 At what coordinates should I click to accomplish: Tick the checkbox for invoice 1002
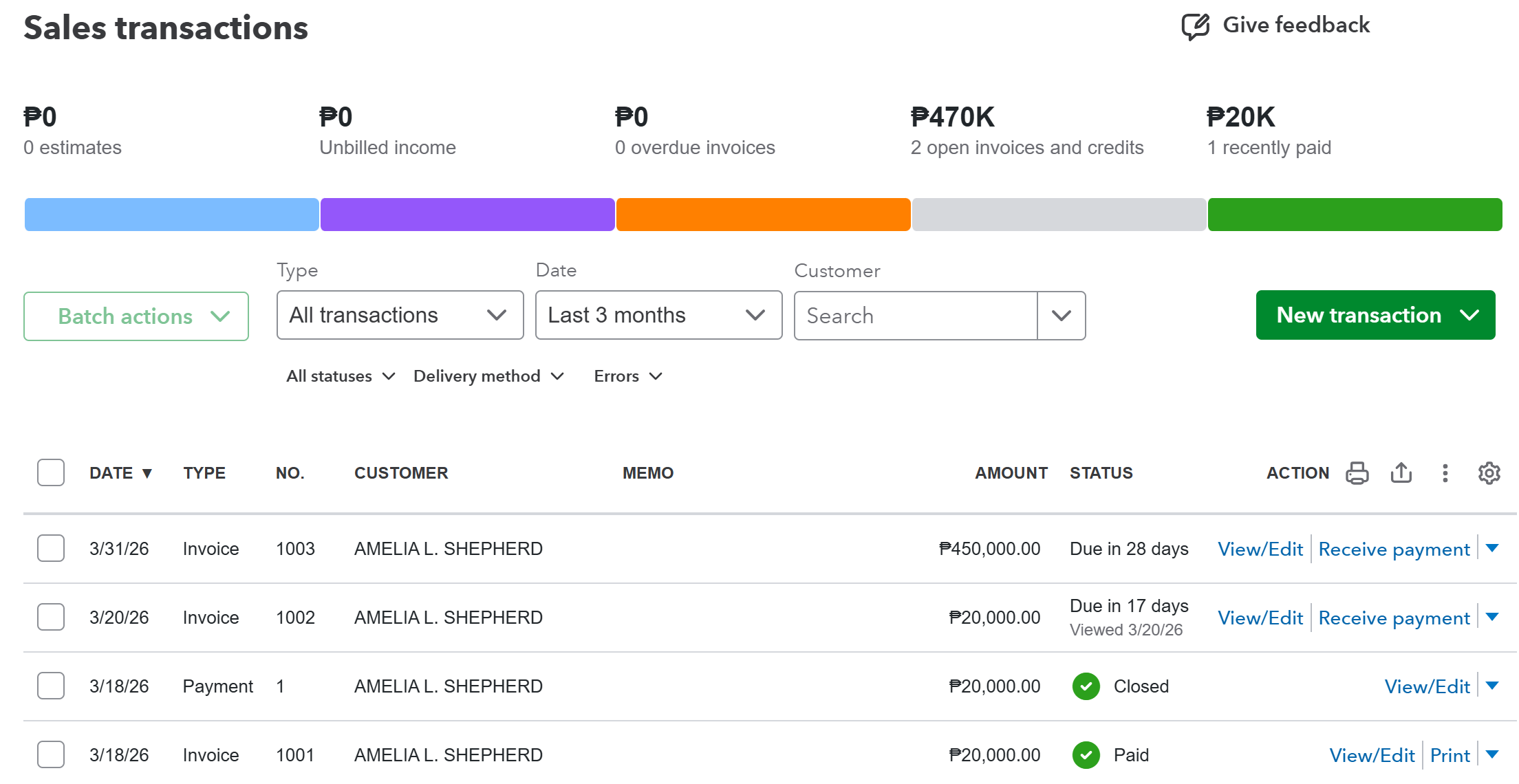point(51,618)
